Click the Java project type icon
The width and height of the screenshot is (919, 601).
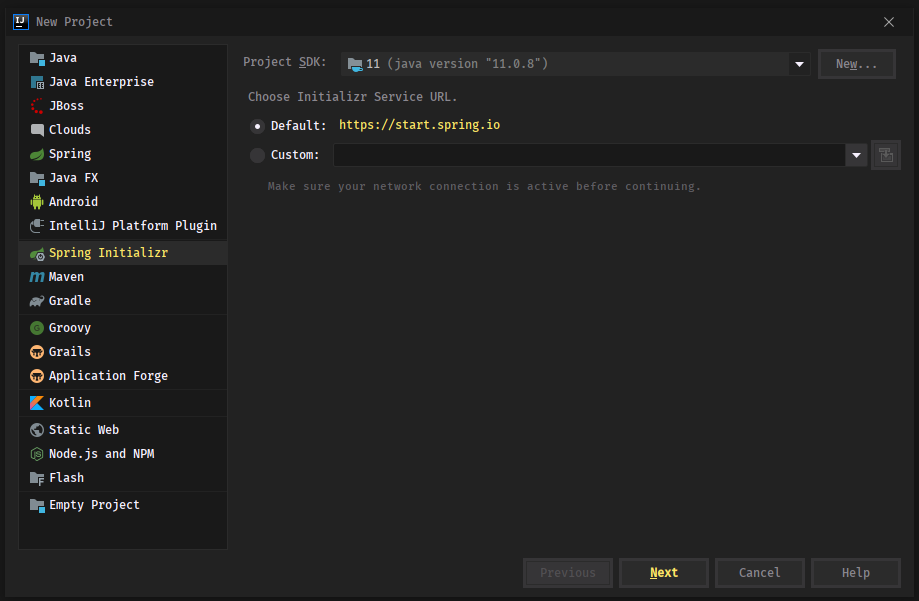[37, 58]
